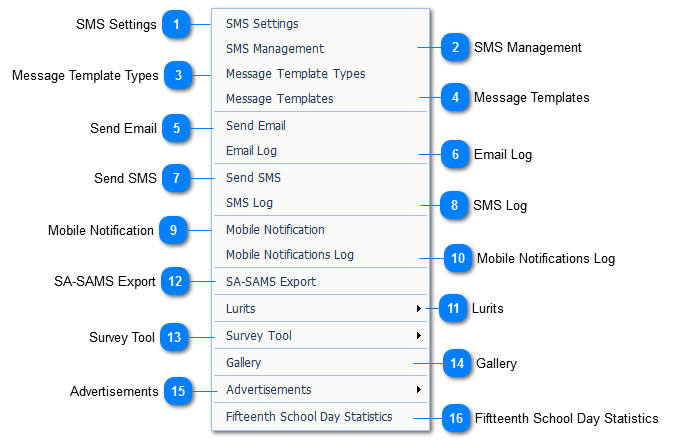
Task: Choose SMS Management from the menu
Action: [274, 48]
